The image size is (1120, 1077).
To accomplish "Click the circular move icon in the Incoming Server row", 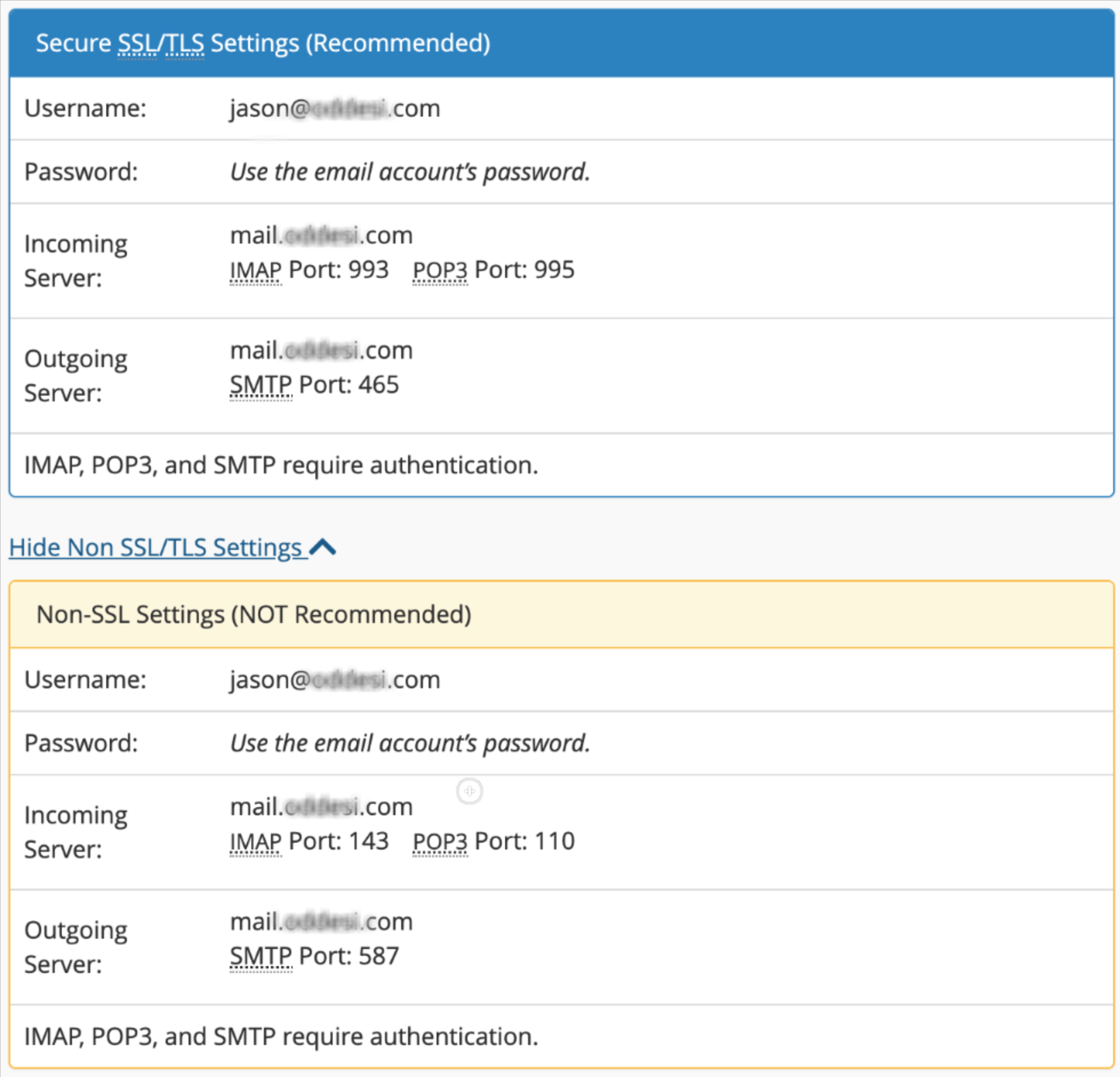I will click(470, 791).
